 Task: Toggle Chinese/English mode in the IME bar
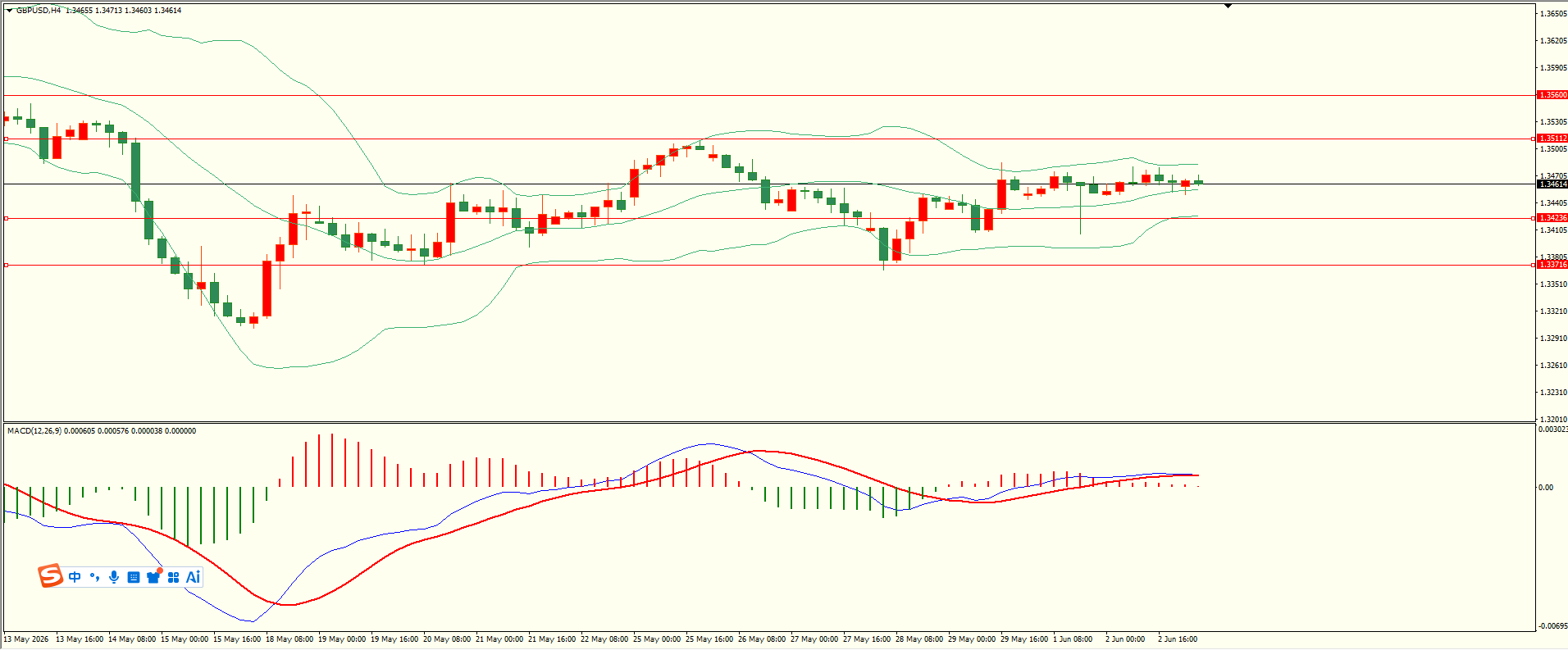(x=75, y=577)
